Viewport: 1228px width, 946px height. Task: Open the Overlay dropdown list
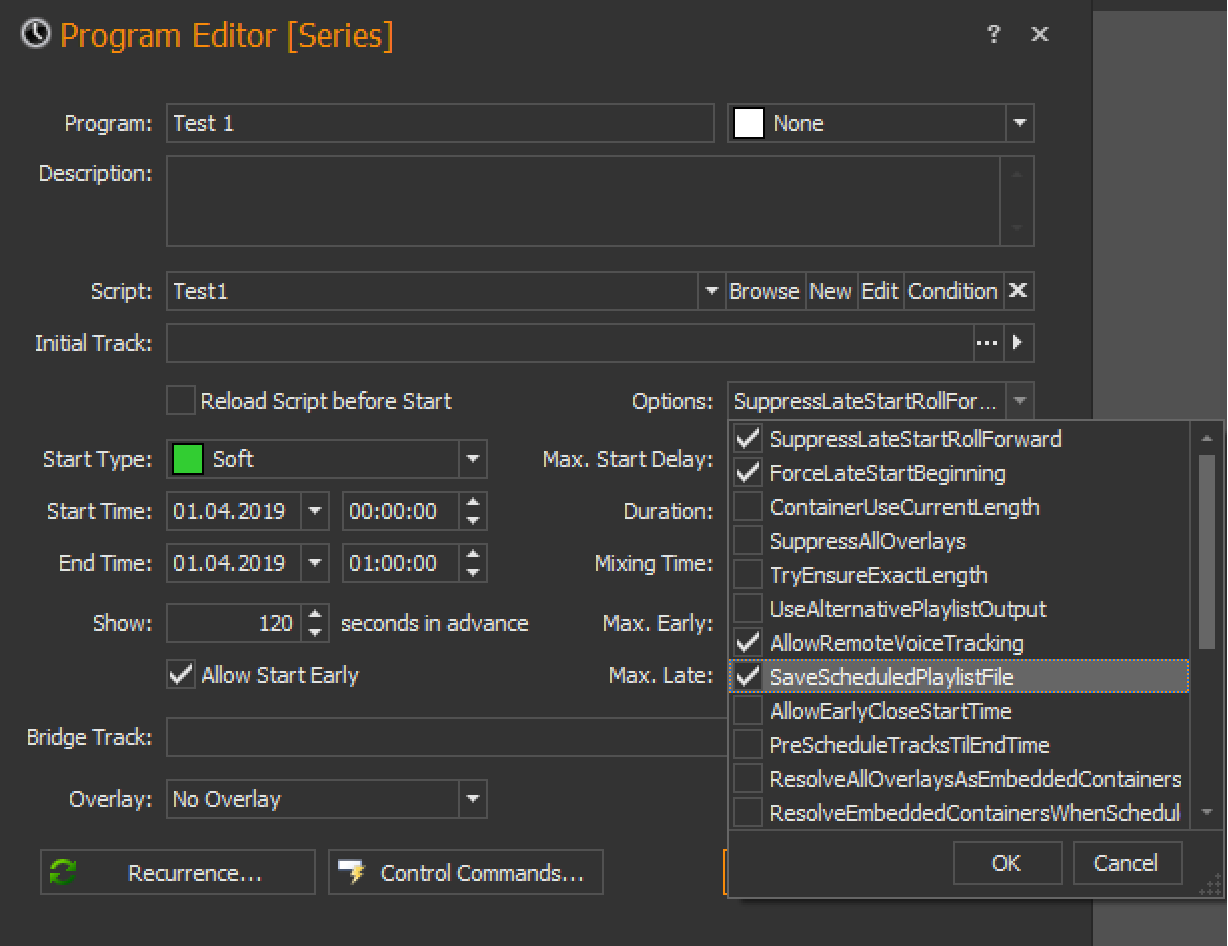[473, 800]
